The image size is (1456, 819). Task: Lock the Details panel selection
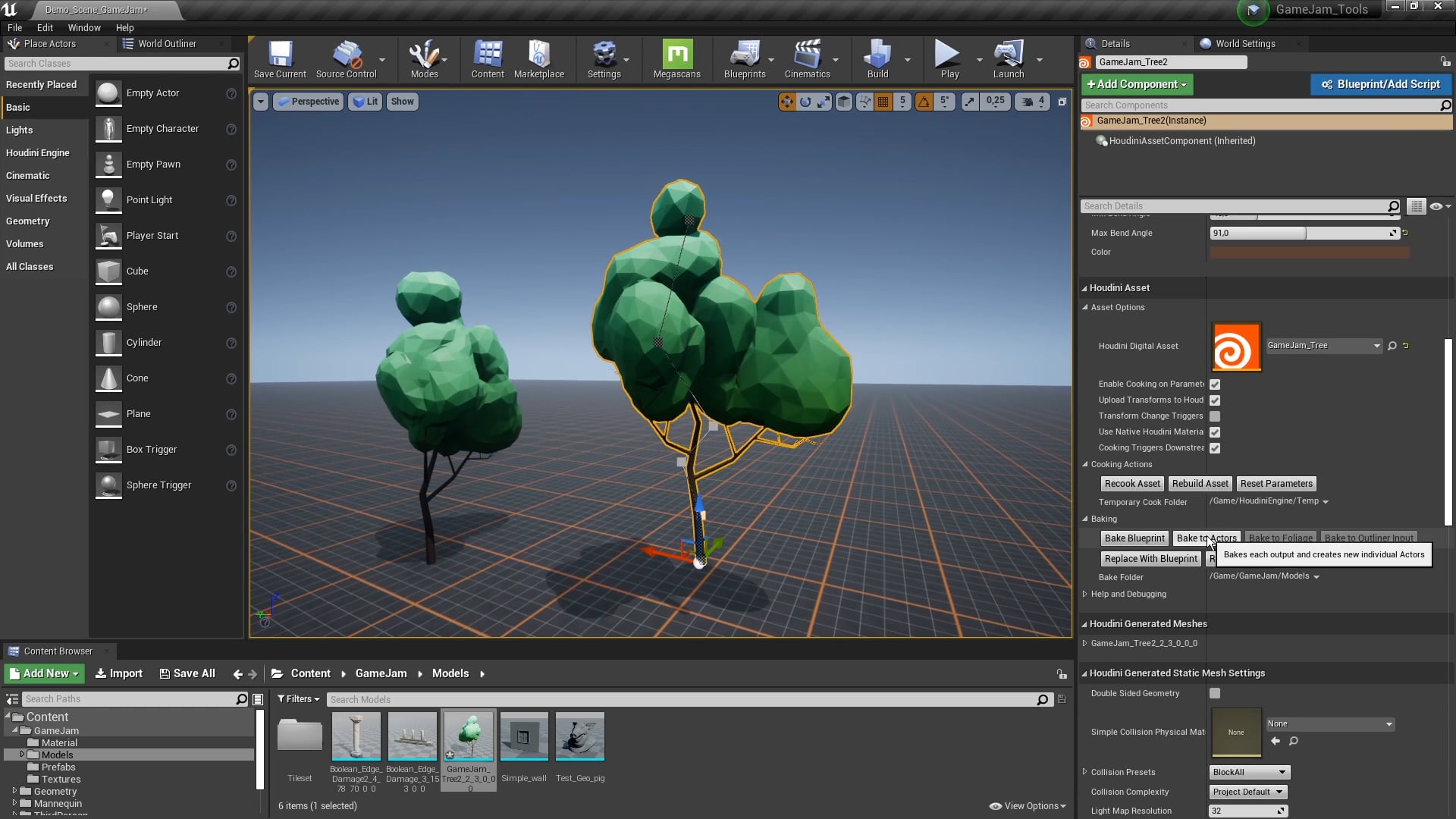[x=1445, y=61]
